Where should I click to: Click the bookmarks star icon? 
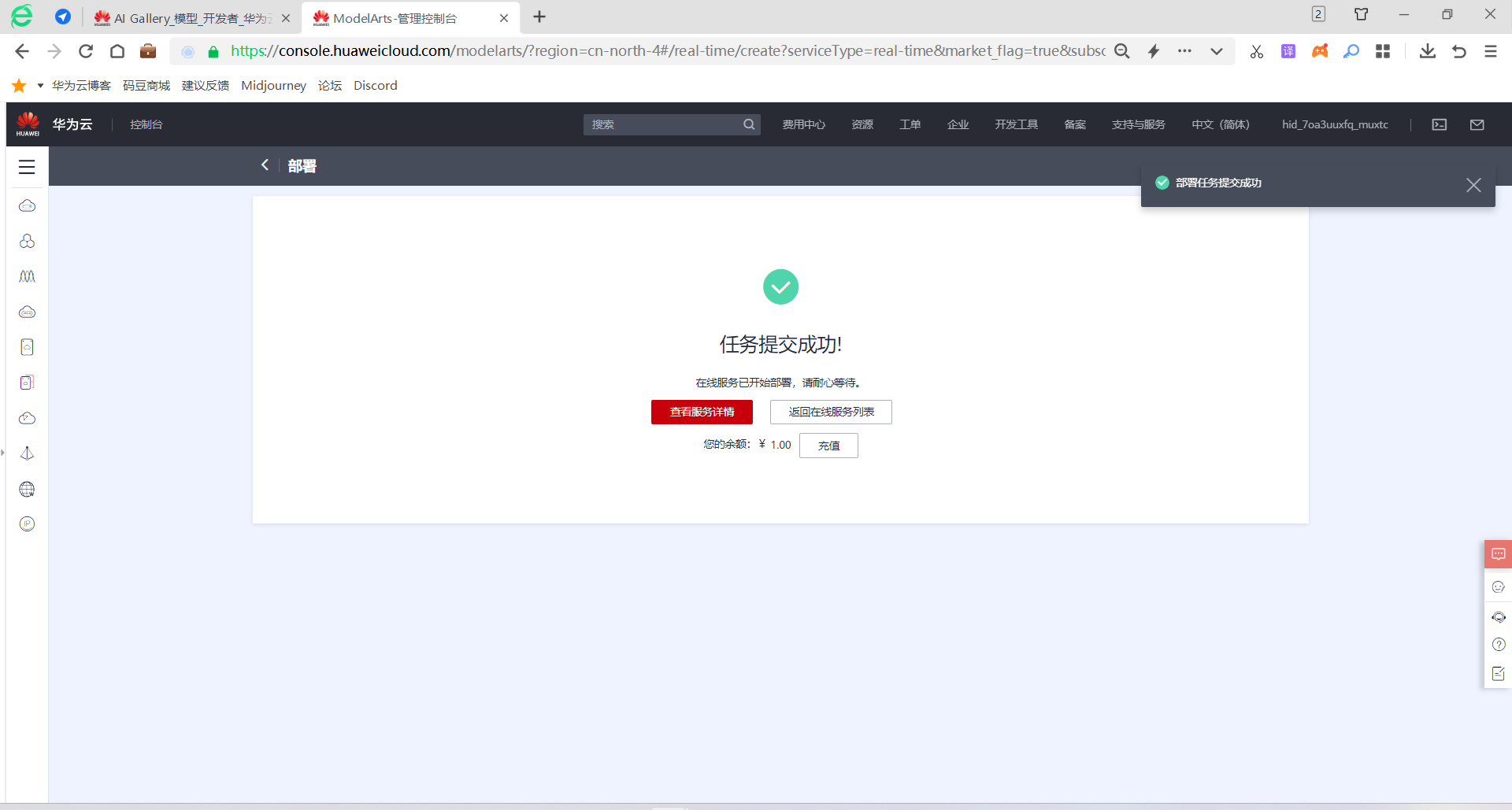click(20, 85)
